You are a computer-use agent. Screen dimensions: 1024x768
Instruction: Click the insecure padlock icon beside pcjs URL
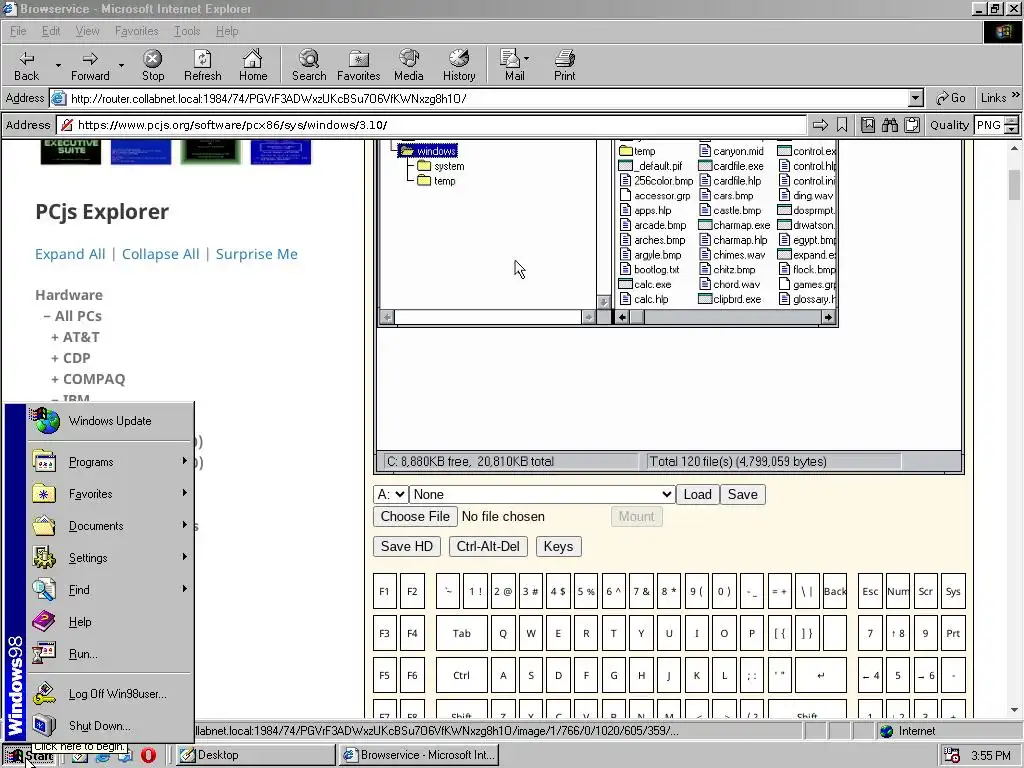[67, 125]
